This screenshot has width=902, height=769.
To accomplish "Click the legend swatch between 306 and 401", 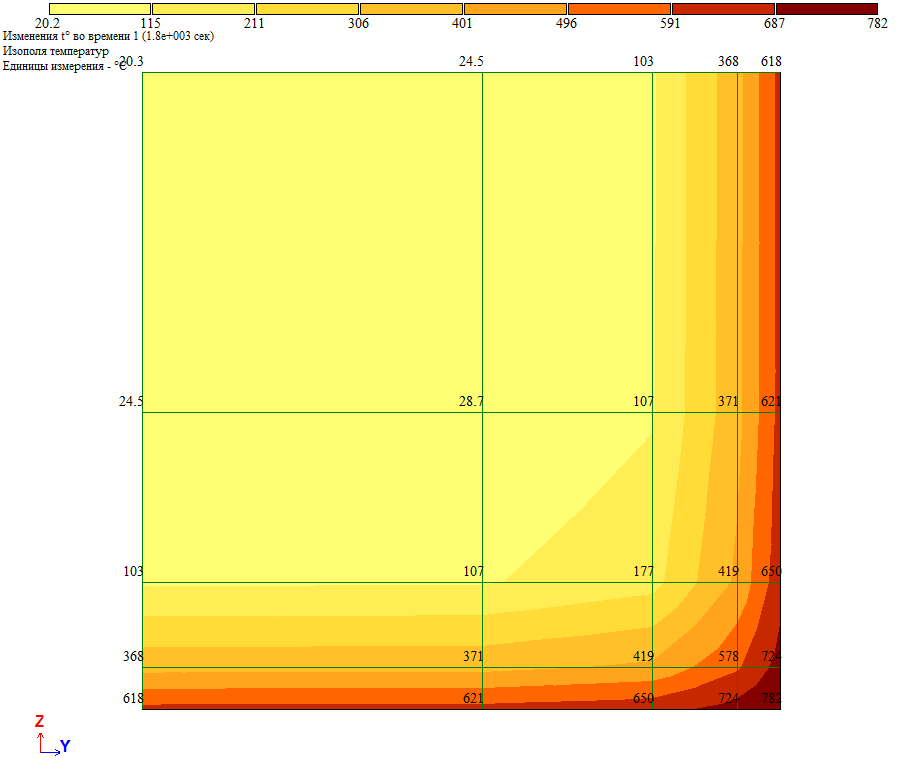I will (x=411, y=8).
